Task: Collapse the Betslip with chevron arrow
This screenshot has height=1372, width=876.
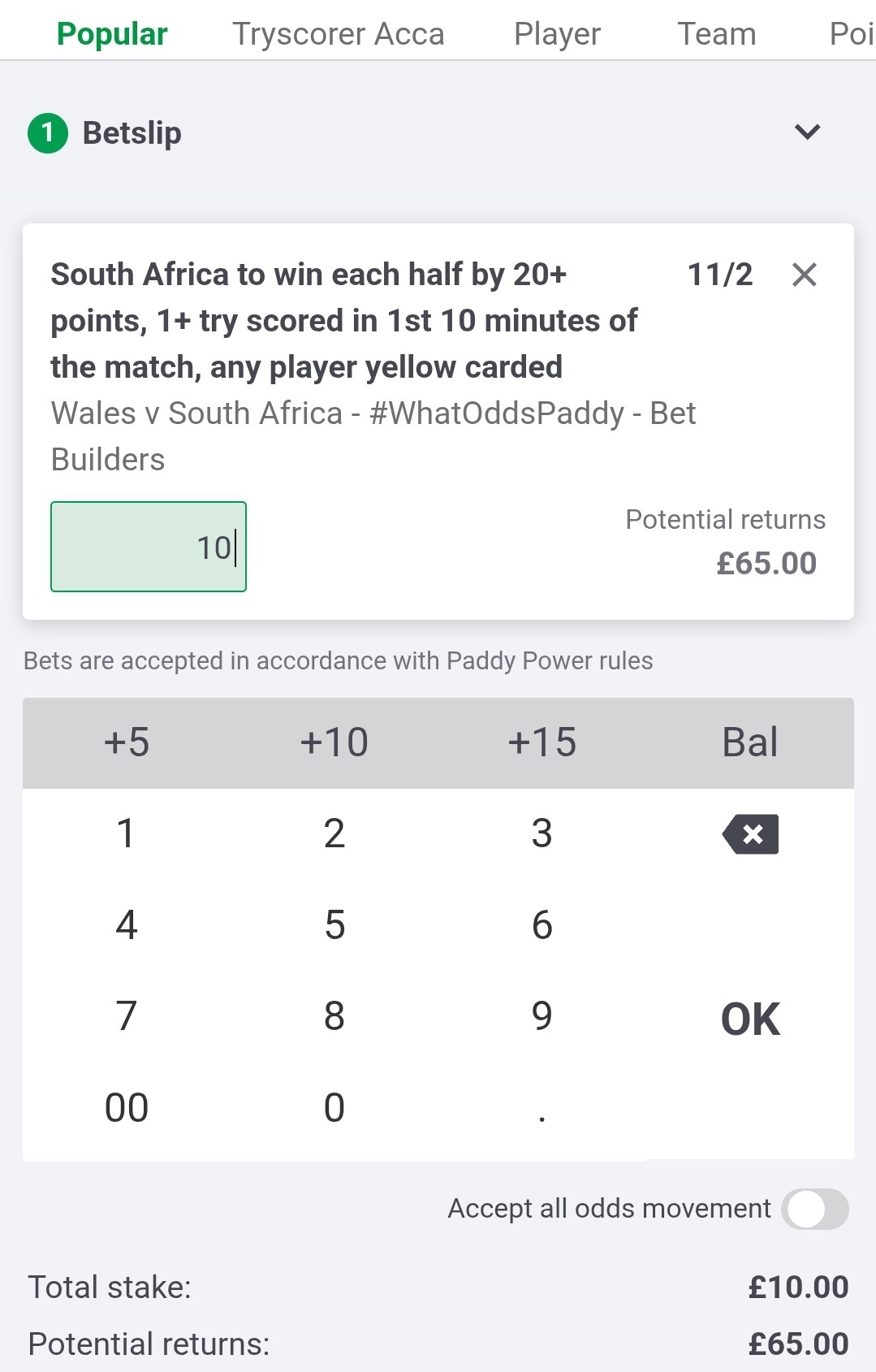Action: (807, 132)
